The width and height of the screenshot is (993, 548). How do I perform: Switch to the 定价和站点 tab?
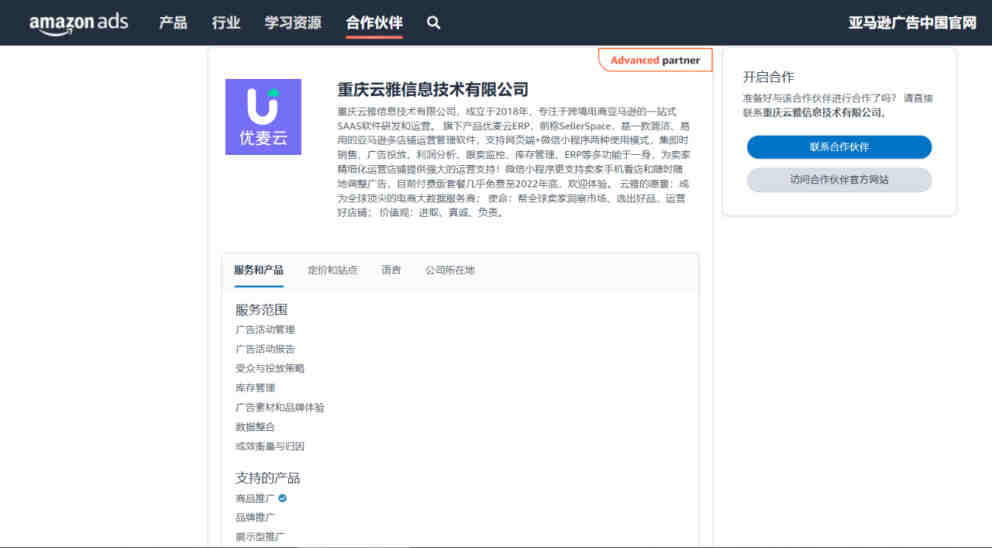tap(332, 271)
